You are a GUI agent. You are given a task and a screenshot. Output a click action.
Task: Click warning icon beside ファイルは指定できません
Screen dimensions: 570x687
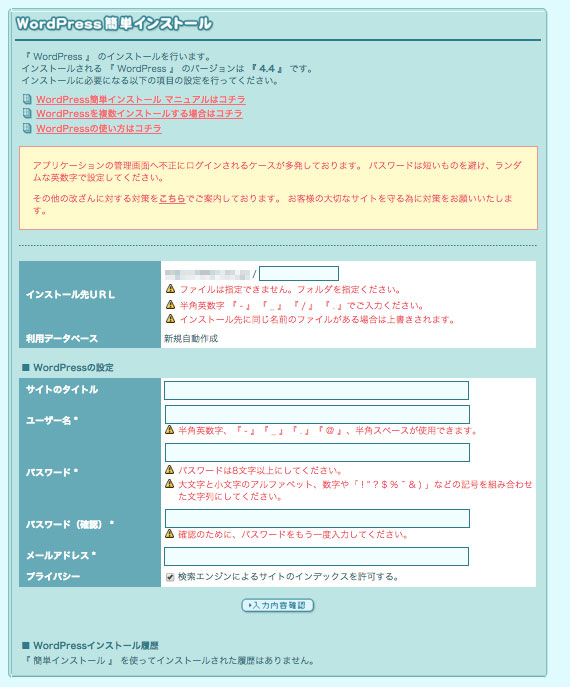point(170,289)
